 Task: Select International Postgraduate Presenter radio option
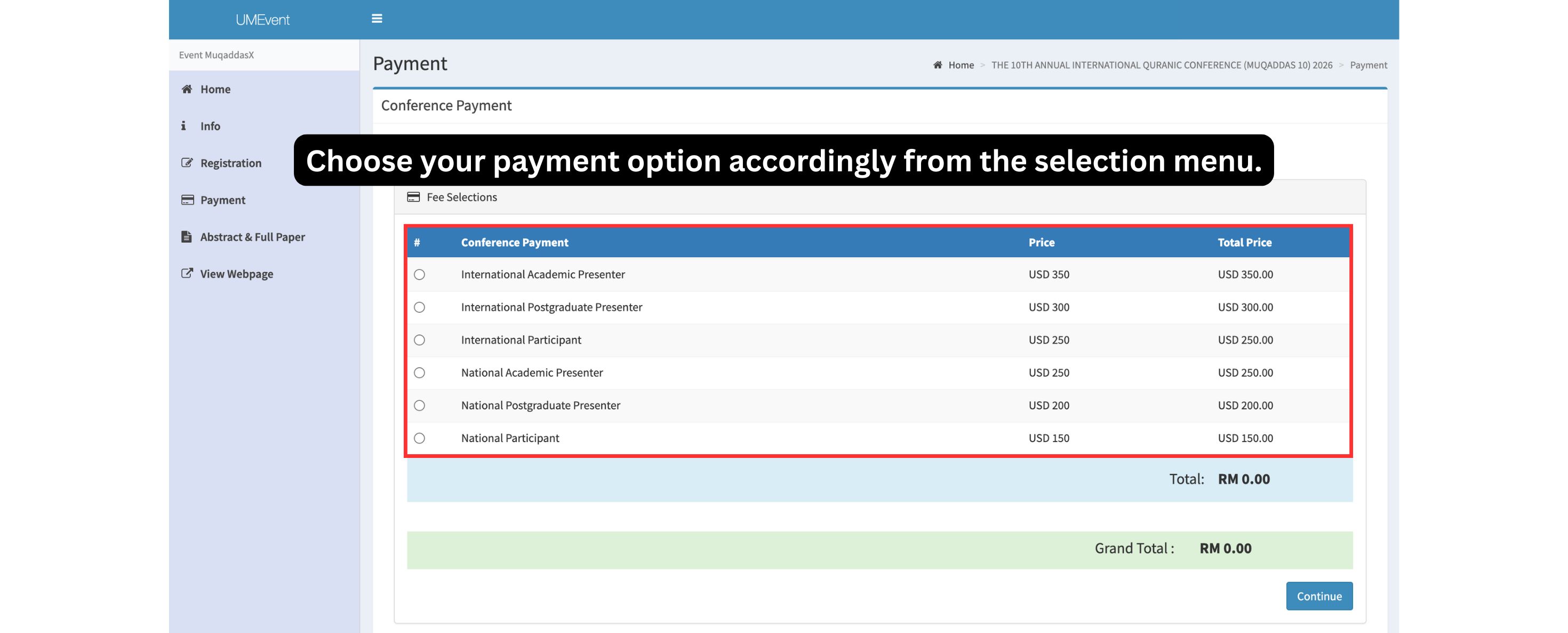(x=419, y=307)
